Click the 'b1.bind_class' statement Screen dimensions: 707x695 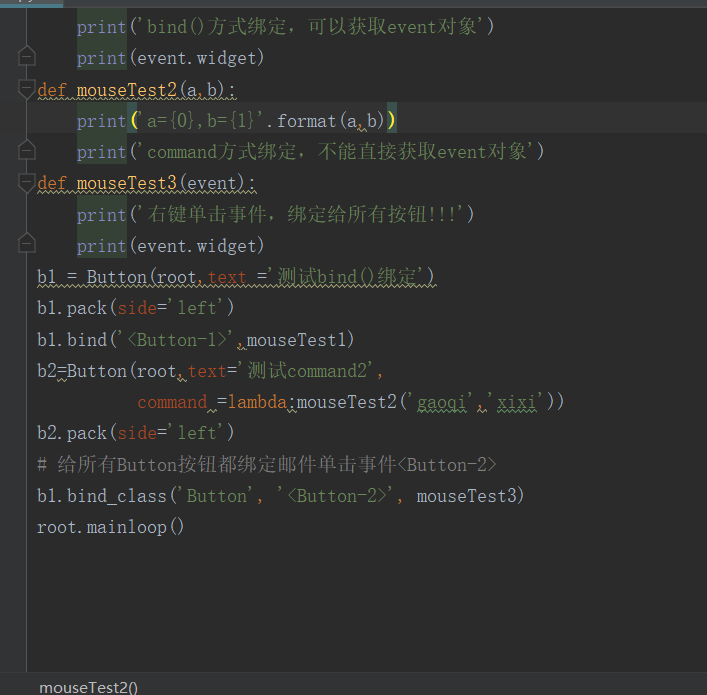[280, 496]
